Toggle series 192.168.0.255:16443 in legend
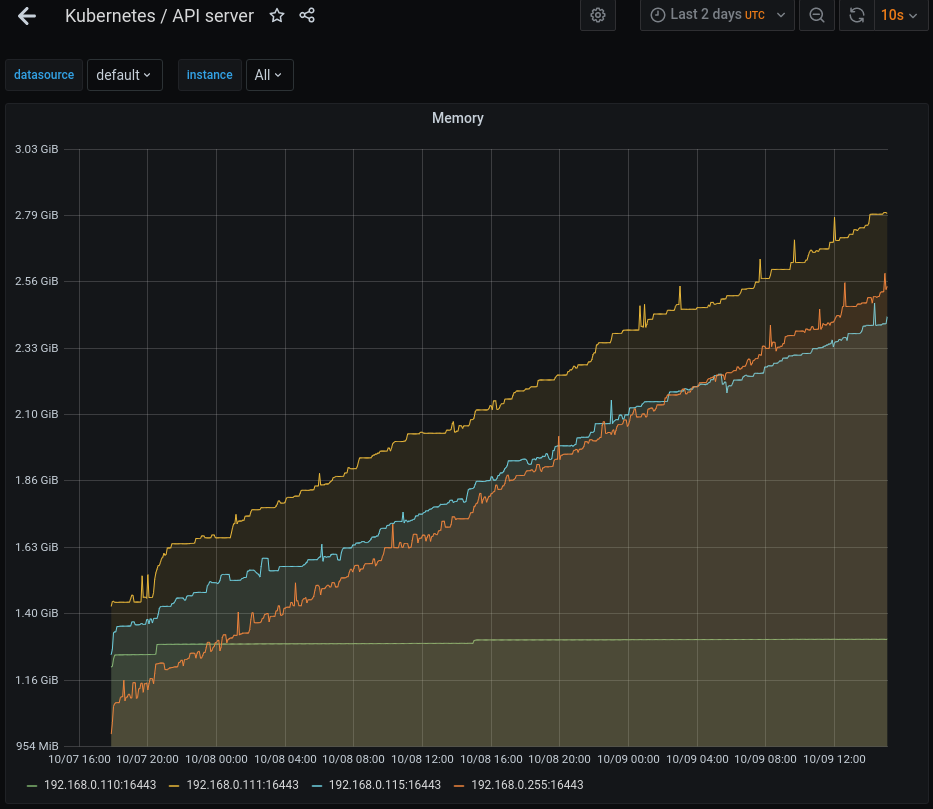This screenshot has height=809, width=933. 527,785
